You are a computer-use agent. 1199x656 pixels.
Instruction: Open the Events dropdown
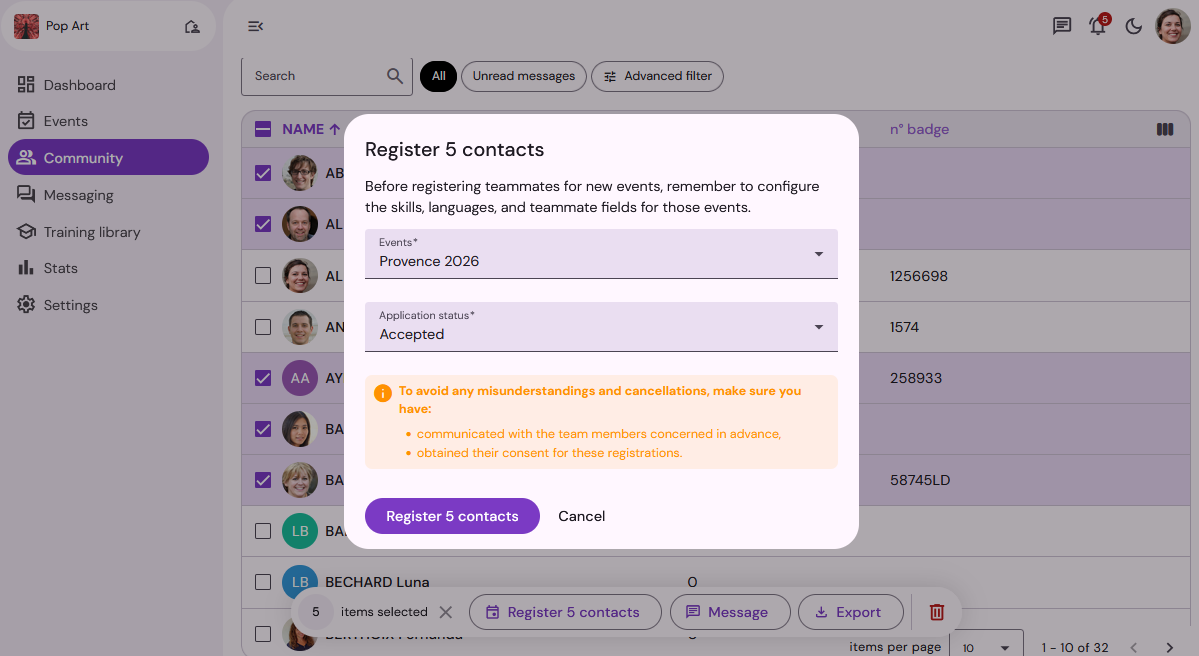pyautogui.click(x=601, y=254)
